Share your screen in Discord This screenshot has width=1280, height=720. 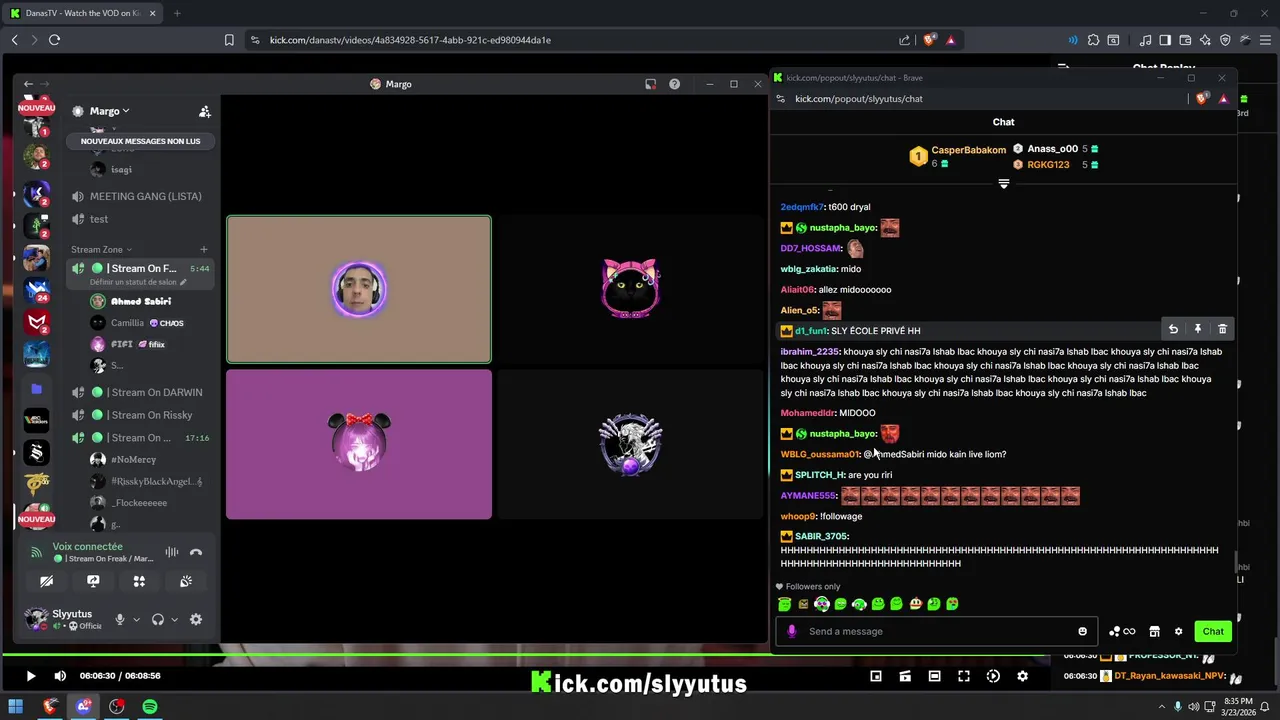point(93,581)
